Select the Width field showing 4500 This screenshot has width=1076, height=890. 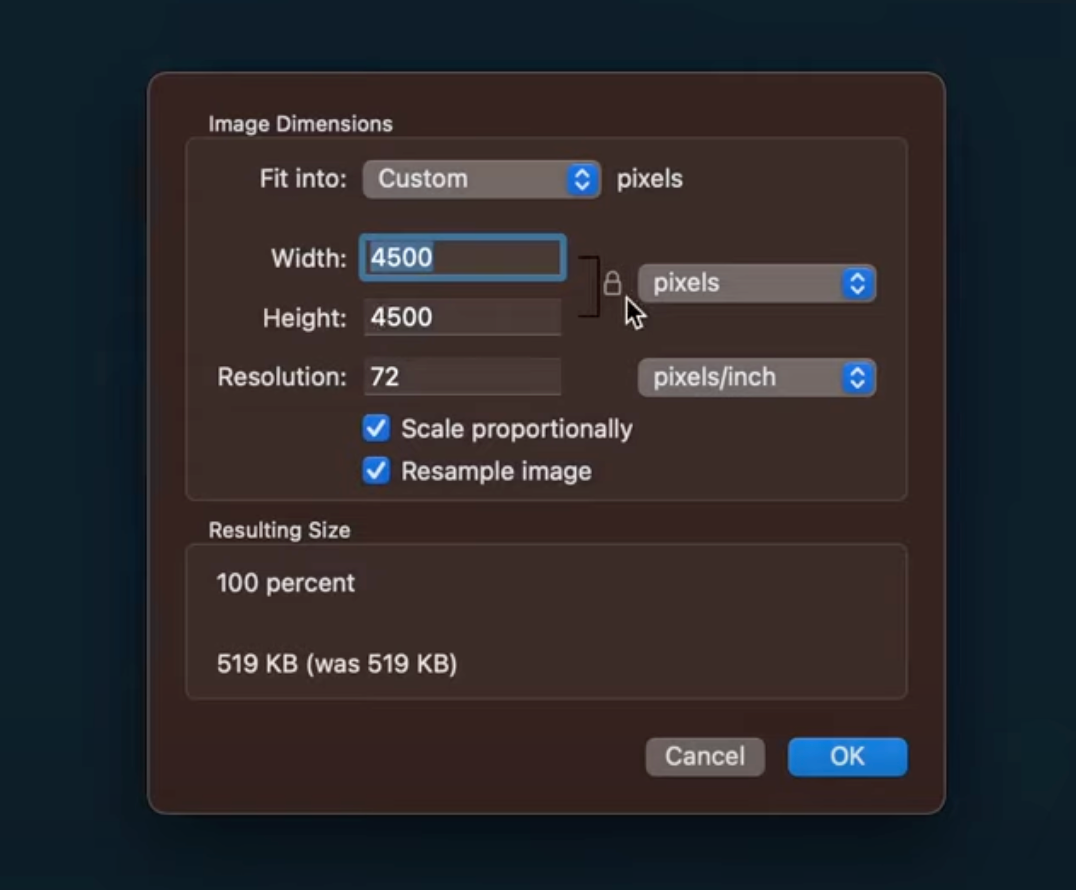click(462, 258)
